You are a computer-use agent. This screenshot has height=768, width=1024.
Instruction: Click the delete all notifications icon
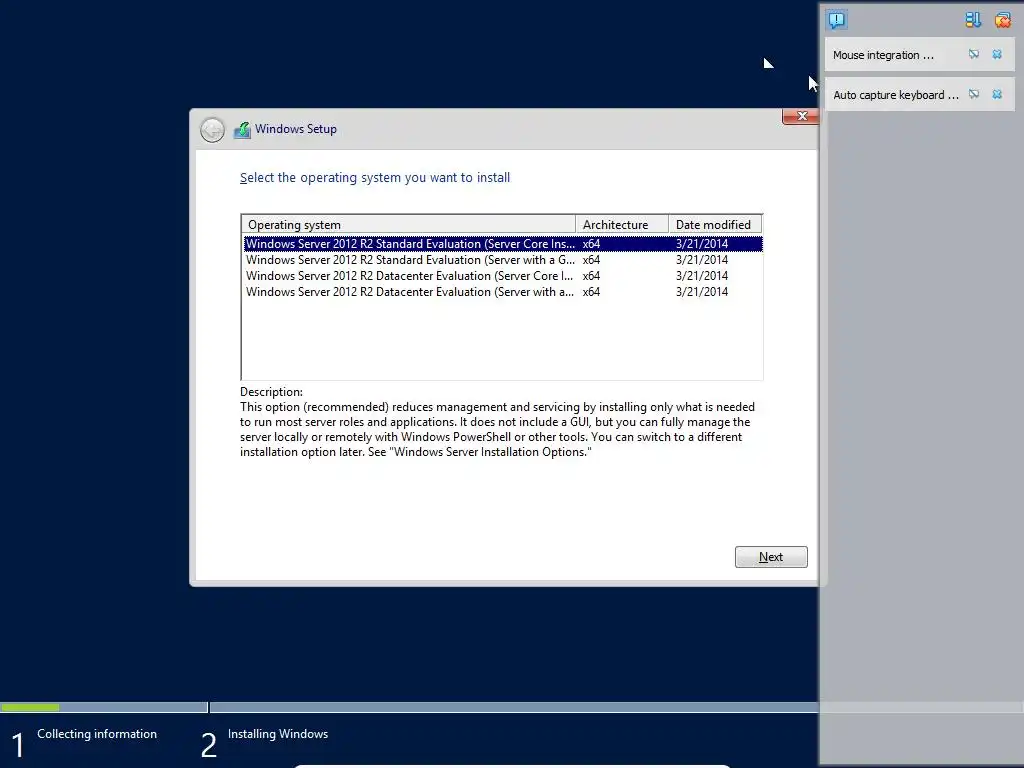pos(1002,20)
